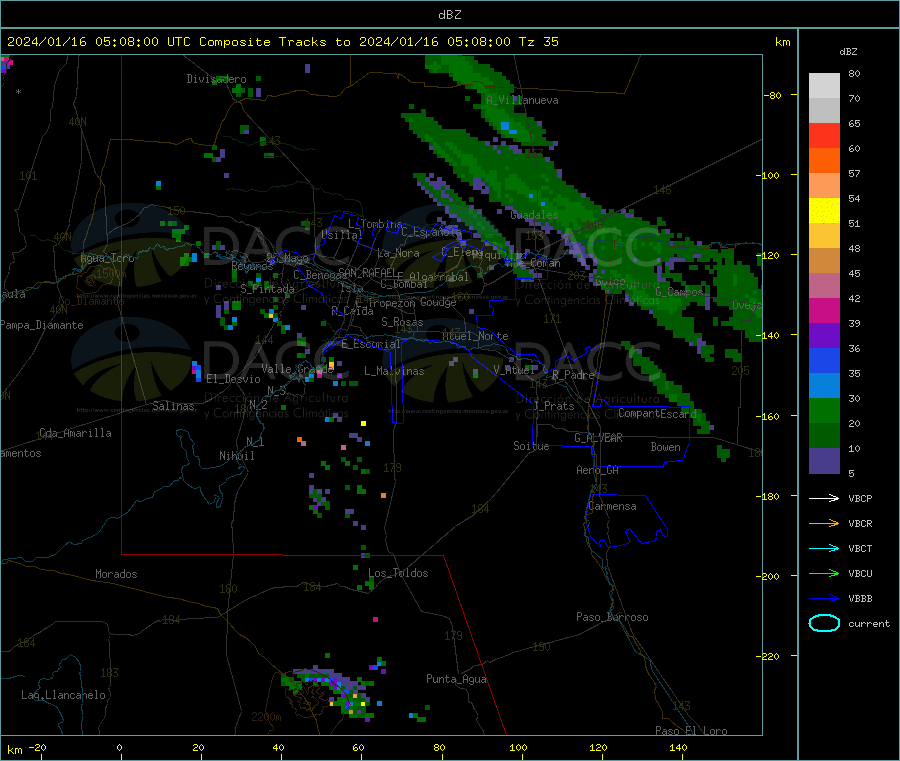Select the magenta 42 dBZ color swatch
This screenshot has width=900, height=761.
pos(824,310)
